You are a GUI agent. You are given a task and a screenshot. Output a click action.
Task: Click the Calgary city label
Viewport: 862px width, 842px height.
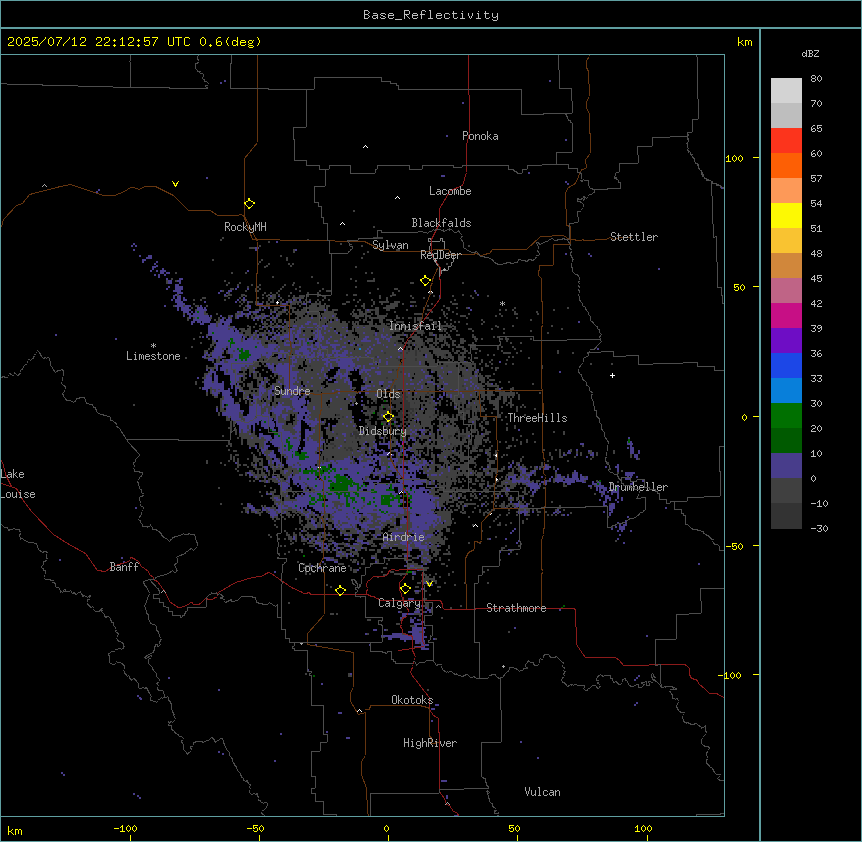click(x=399, y=603)
